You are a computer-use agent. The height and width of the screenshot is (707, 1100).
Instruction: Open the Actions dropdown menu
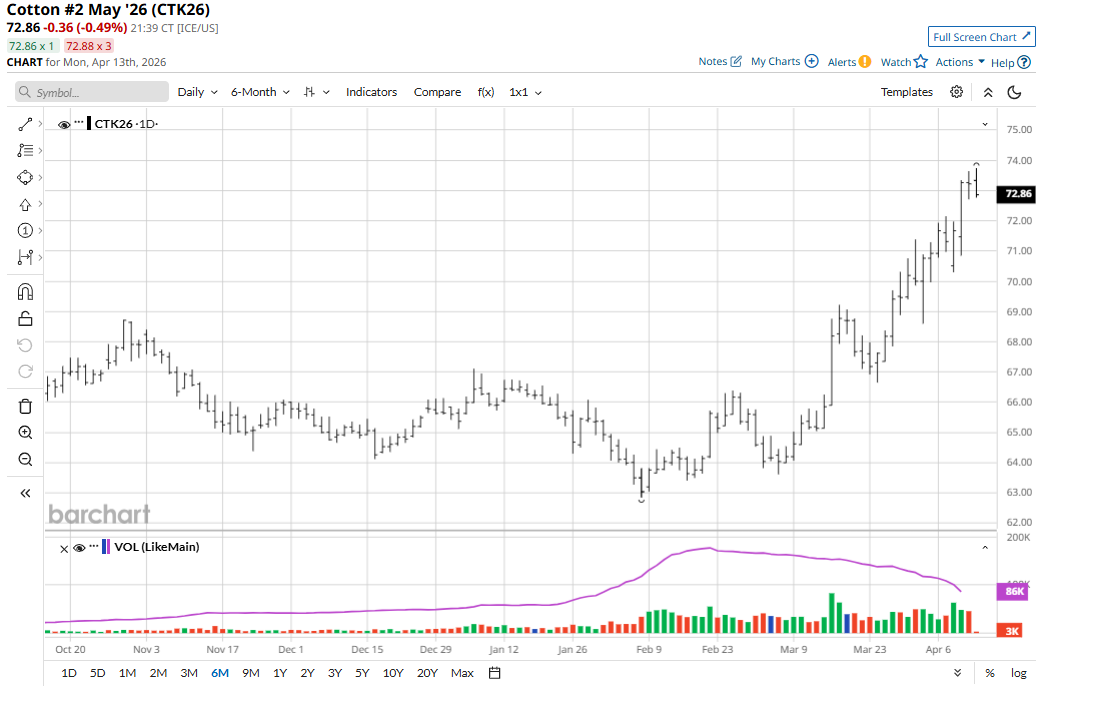click(x=960, y=62)
